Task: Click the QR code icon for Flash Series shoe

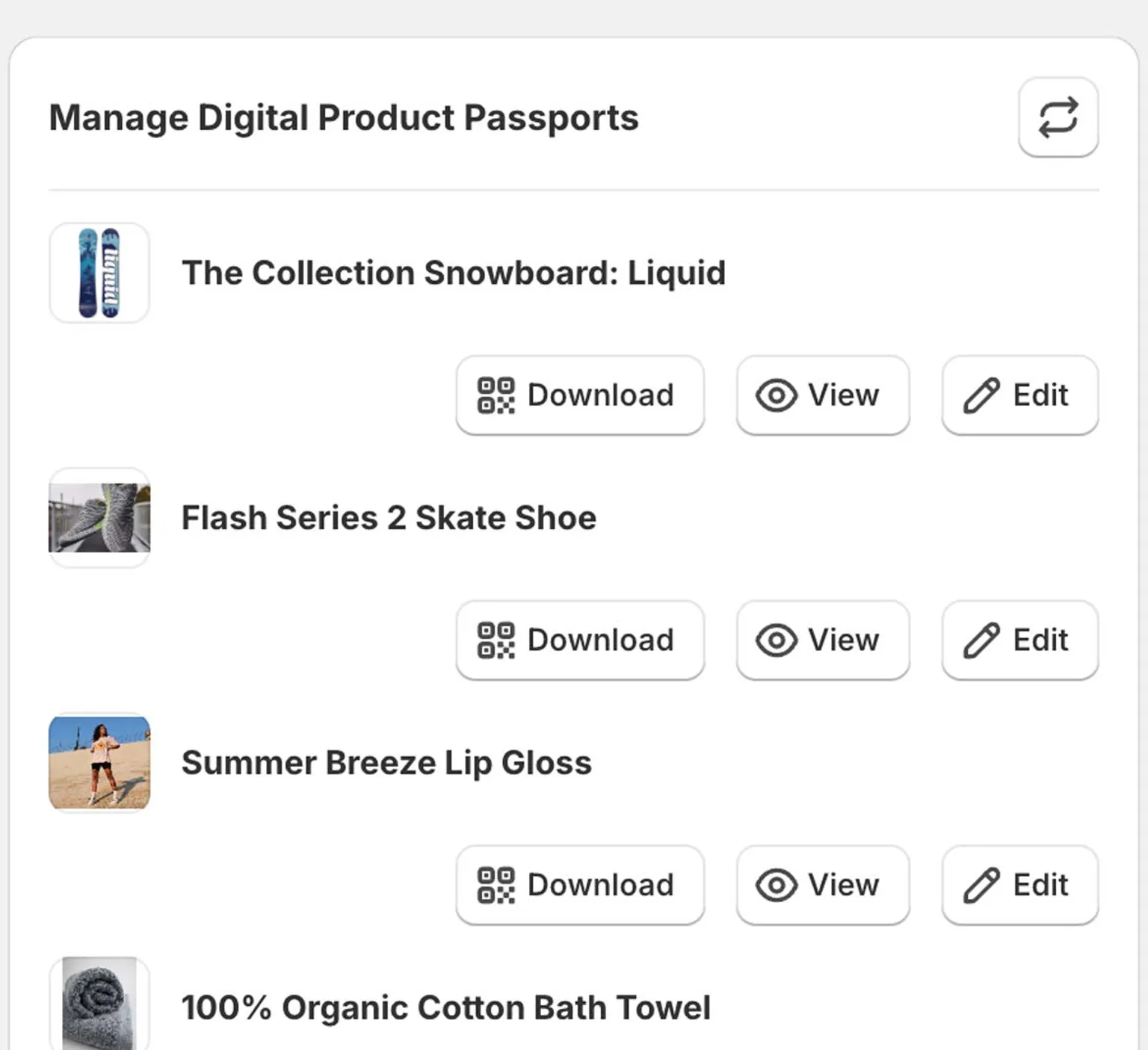Action: tap(496, 640)
